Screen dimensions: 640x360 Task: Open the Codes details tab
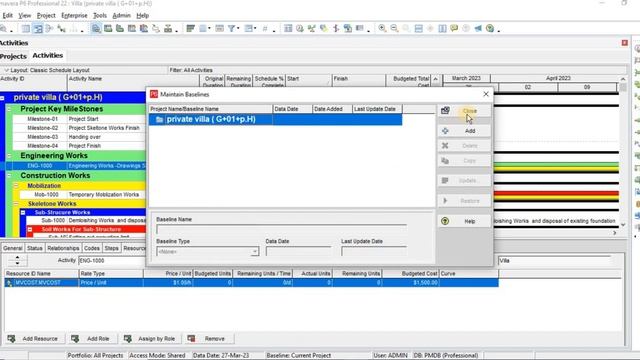point(91,248)
